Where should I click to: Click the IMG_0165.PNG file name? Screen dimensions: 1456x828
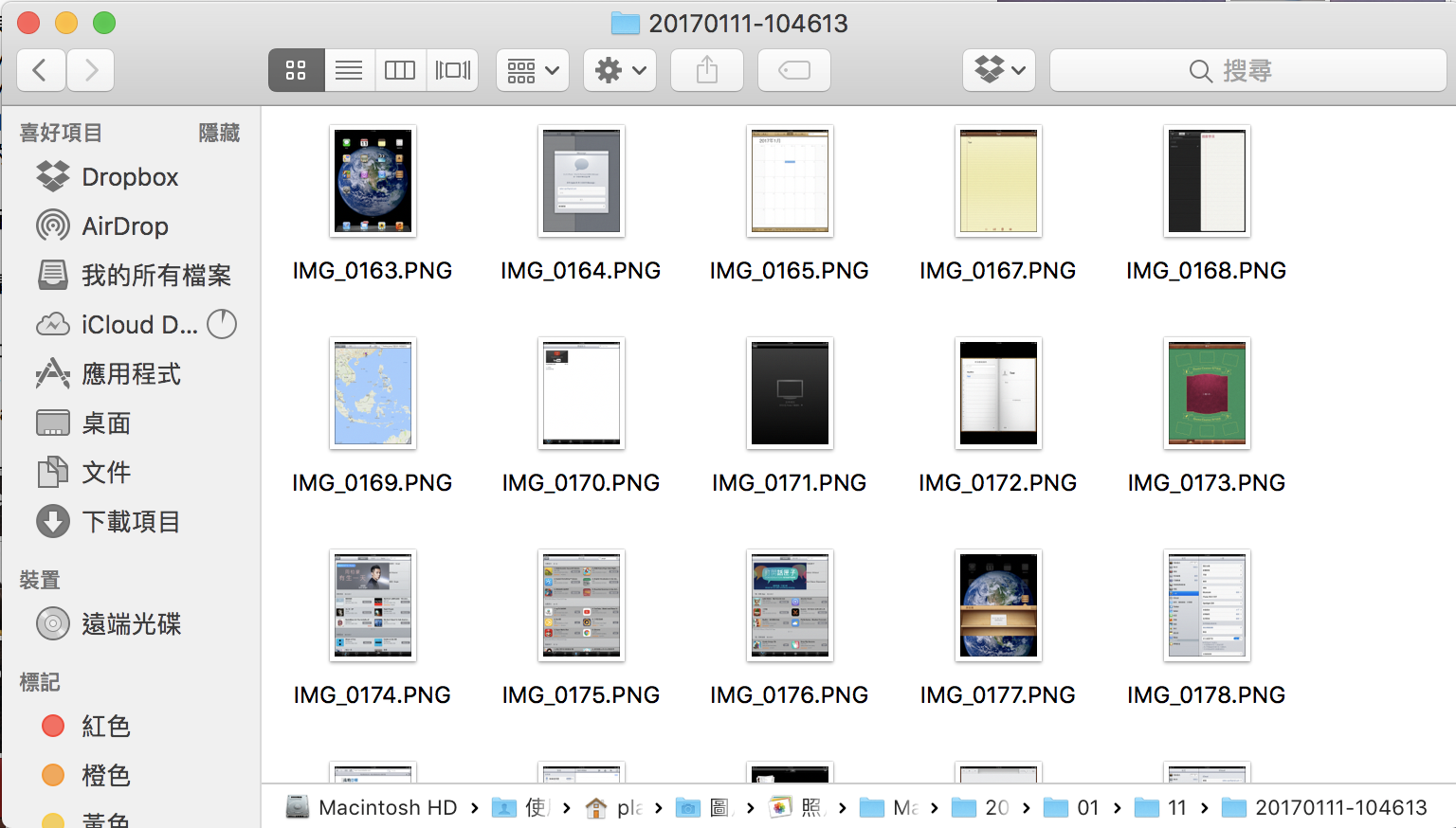[x=790, y=271]
